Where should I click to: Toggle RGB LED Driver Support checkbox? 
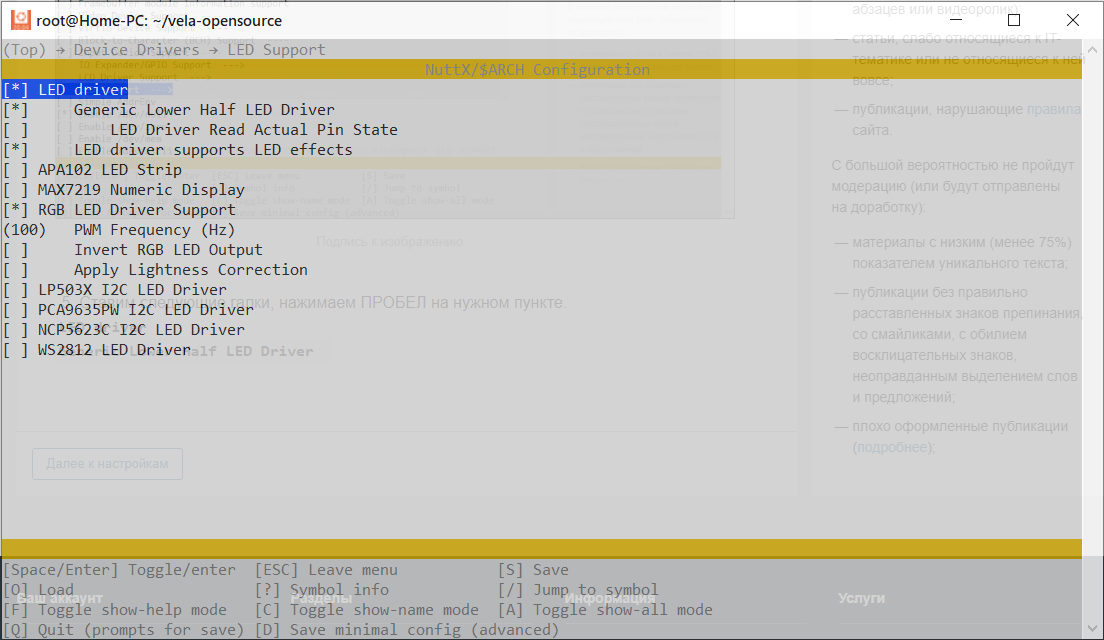(15, 210)
